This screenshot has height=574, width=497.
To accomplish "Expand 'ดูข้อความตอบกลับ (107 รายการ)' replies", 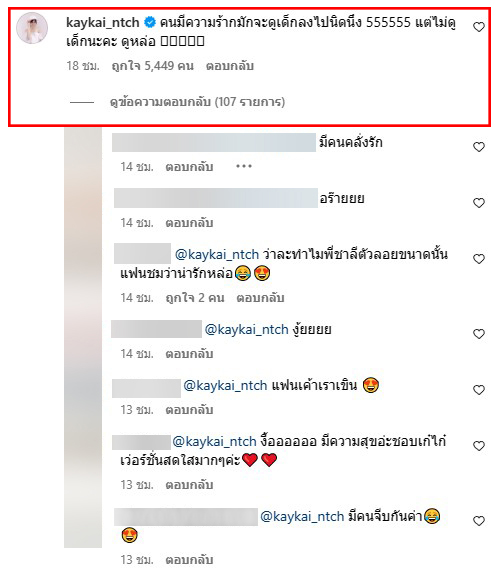I will point(197,102).
